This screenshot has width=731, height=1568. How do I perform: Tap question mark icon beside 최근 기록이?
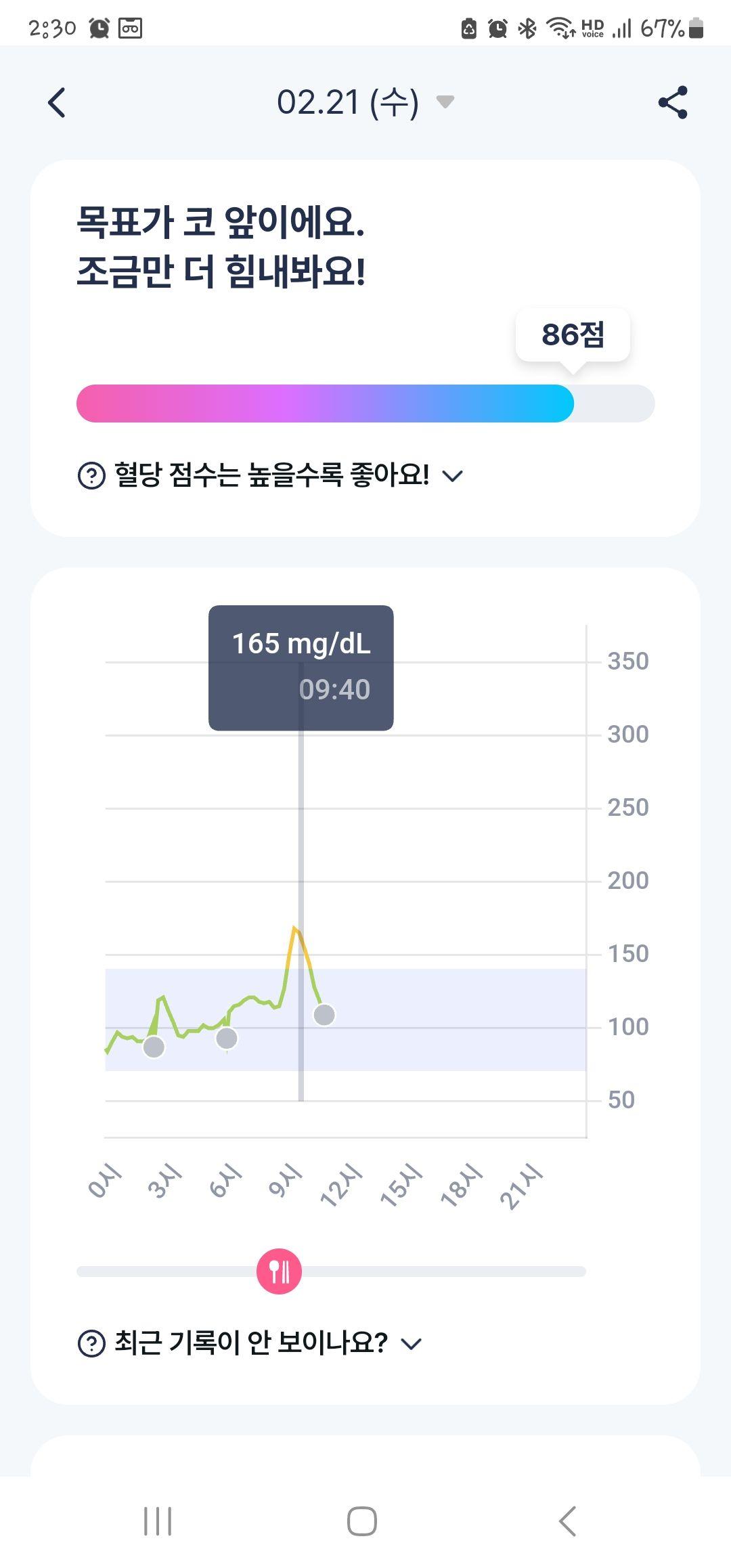point(91,1343)
